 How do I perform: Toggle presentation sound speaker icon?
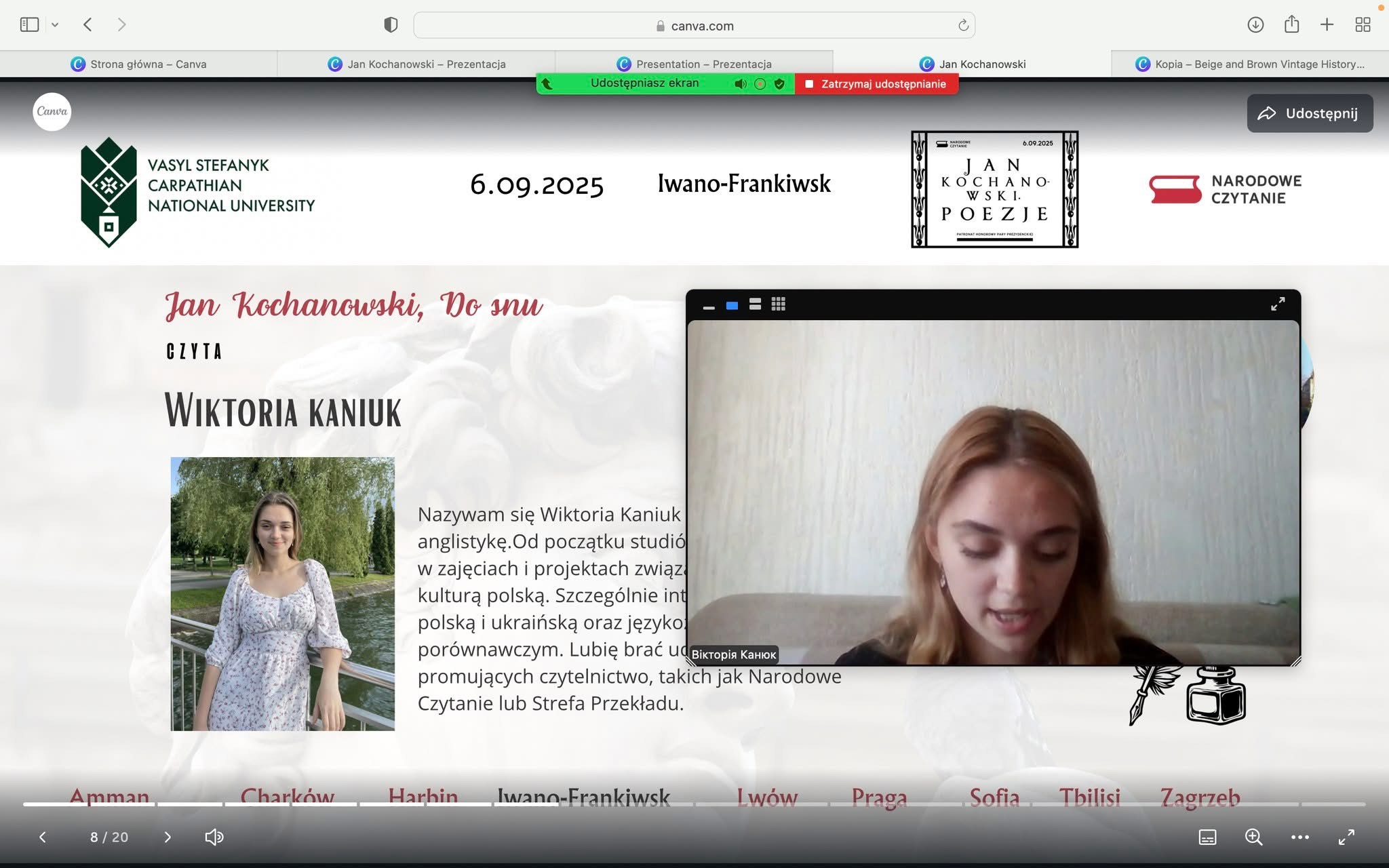(x=214, y=837)
